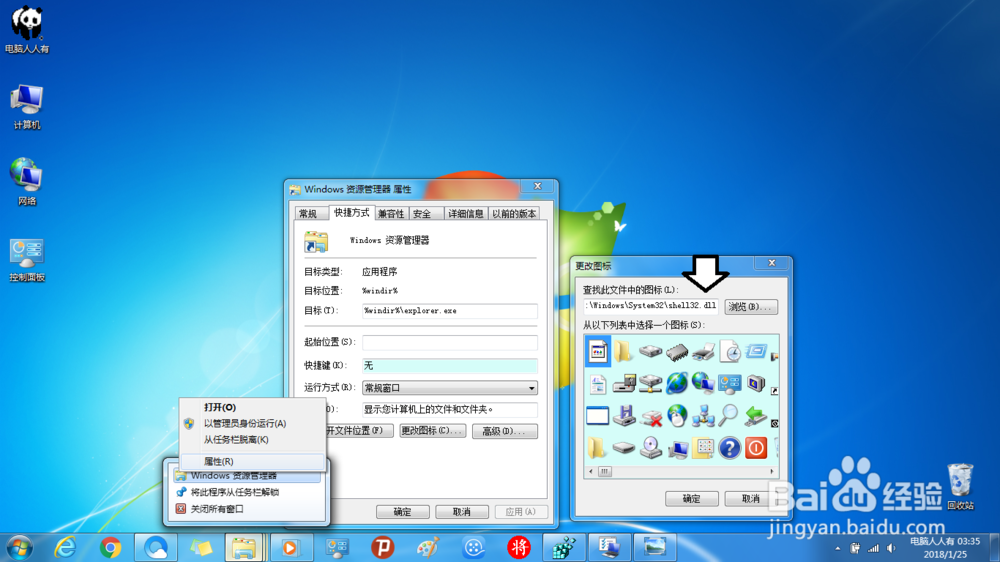Pick the blue run window icon
Viewport: 1000px width, 562px height.
click(756, 351)
